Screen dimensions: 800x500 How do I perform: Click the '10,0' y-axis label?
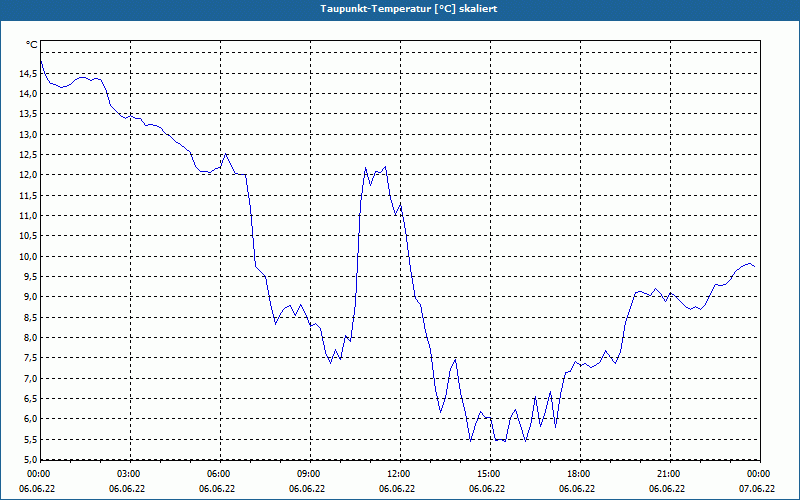[28, 257]
